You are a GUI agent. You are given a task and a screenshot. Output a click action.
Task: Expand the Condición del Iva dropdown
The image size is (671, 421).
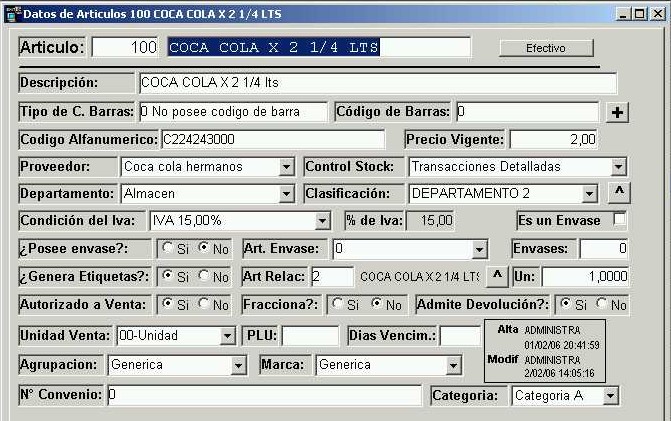(x=321, y=221)
